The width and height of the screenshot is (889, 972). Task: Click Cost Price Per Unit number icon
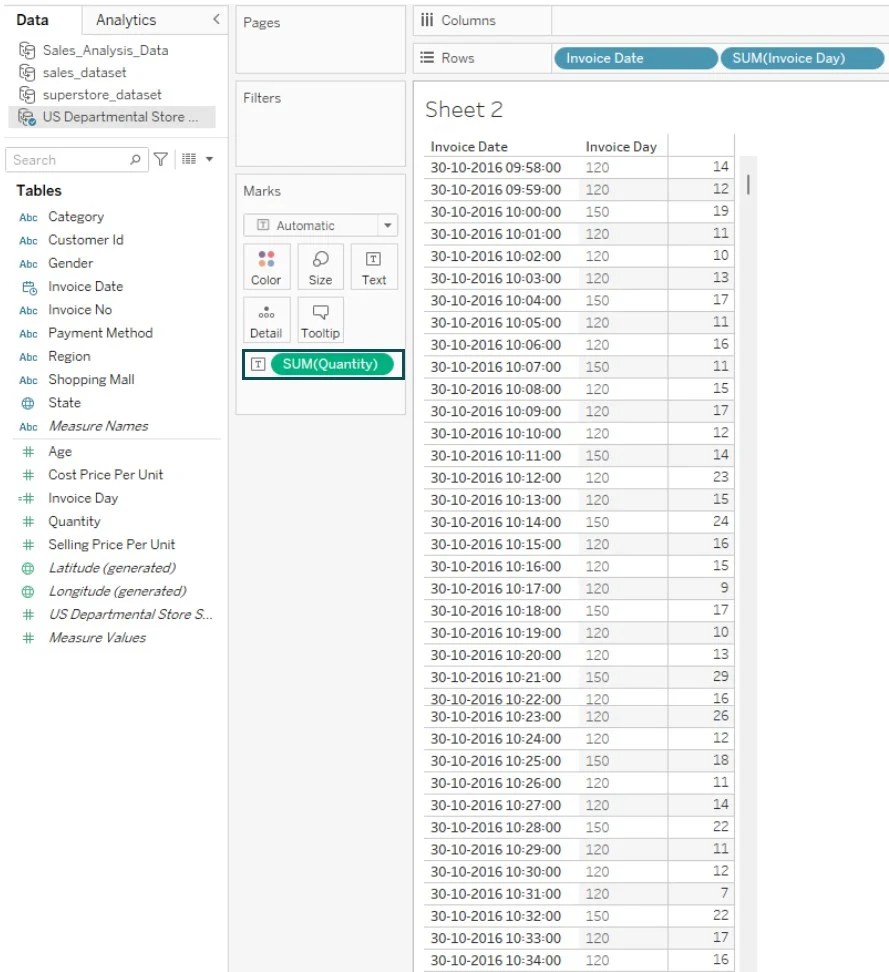pos(28,475)
